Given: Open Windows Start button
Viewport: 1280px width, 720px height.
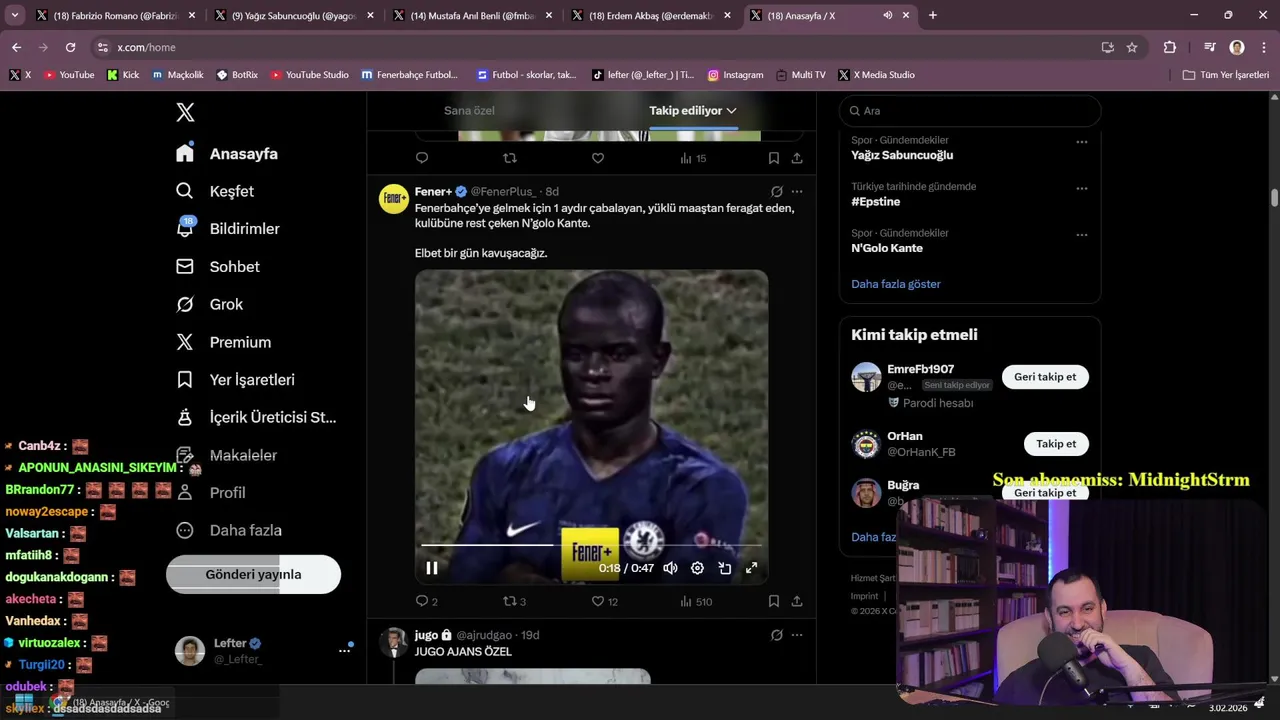Looking at the screenshot, I should pos(24,702).
